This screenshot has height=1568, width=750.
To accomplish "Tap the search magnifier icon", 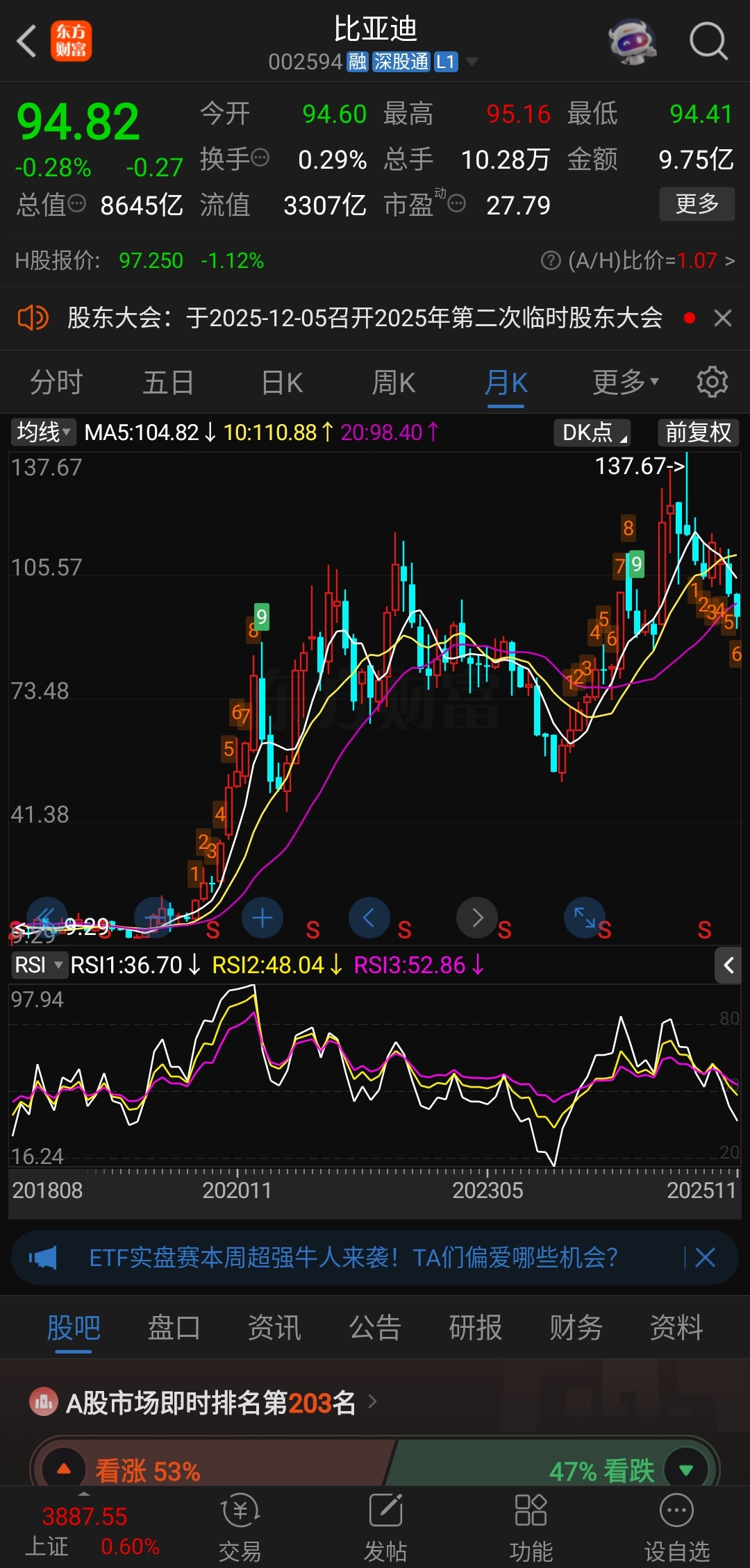I will pyautogui.click(x=708, y=41).
